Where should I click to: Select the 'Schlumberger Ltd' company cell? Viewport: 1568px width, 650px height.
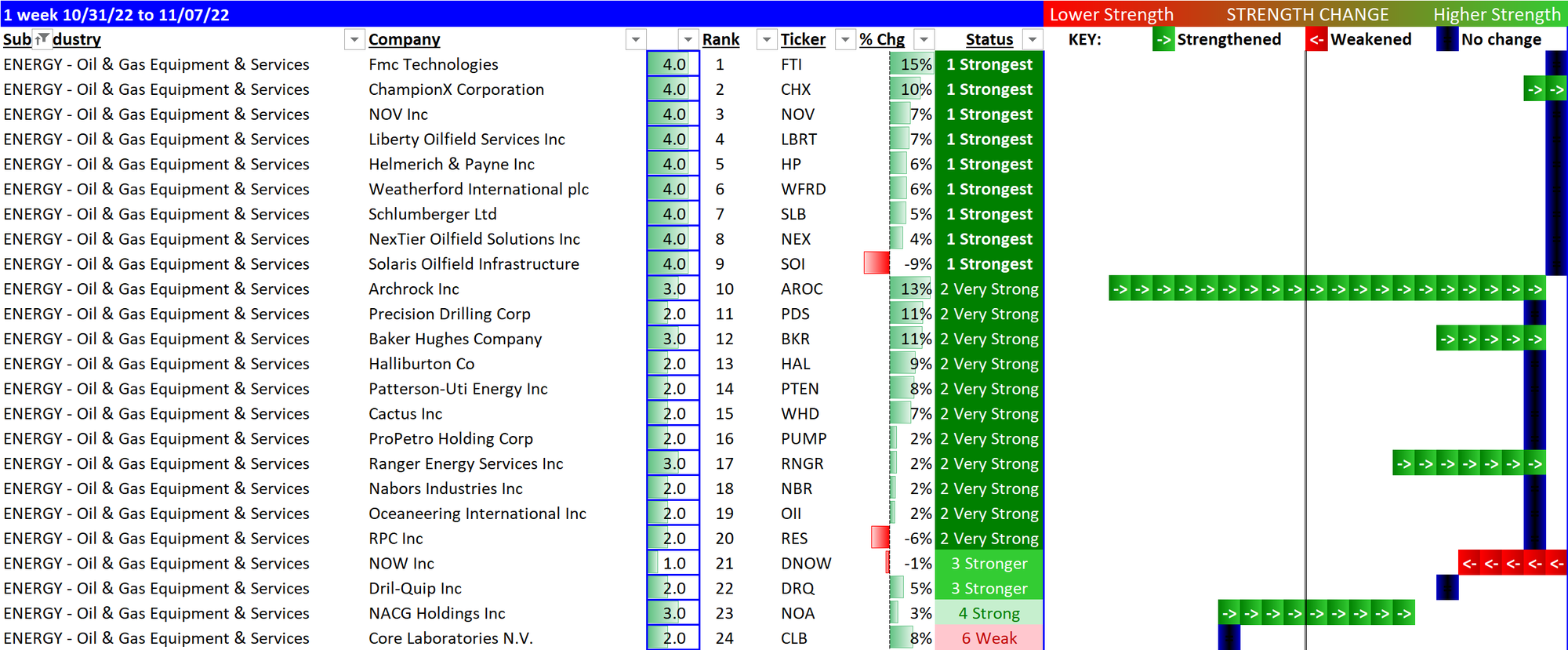[x=433, y=214]
